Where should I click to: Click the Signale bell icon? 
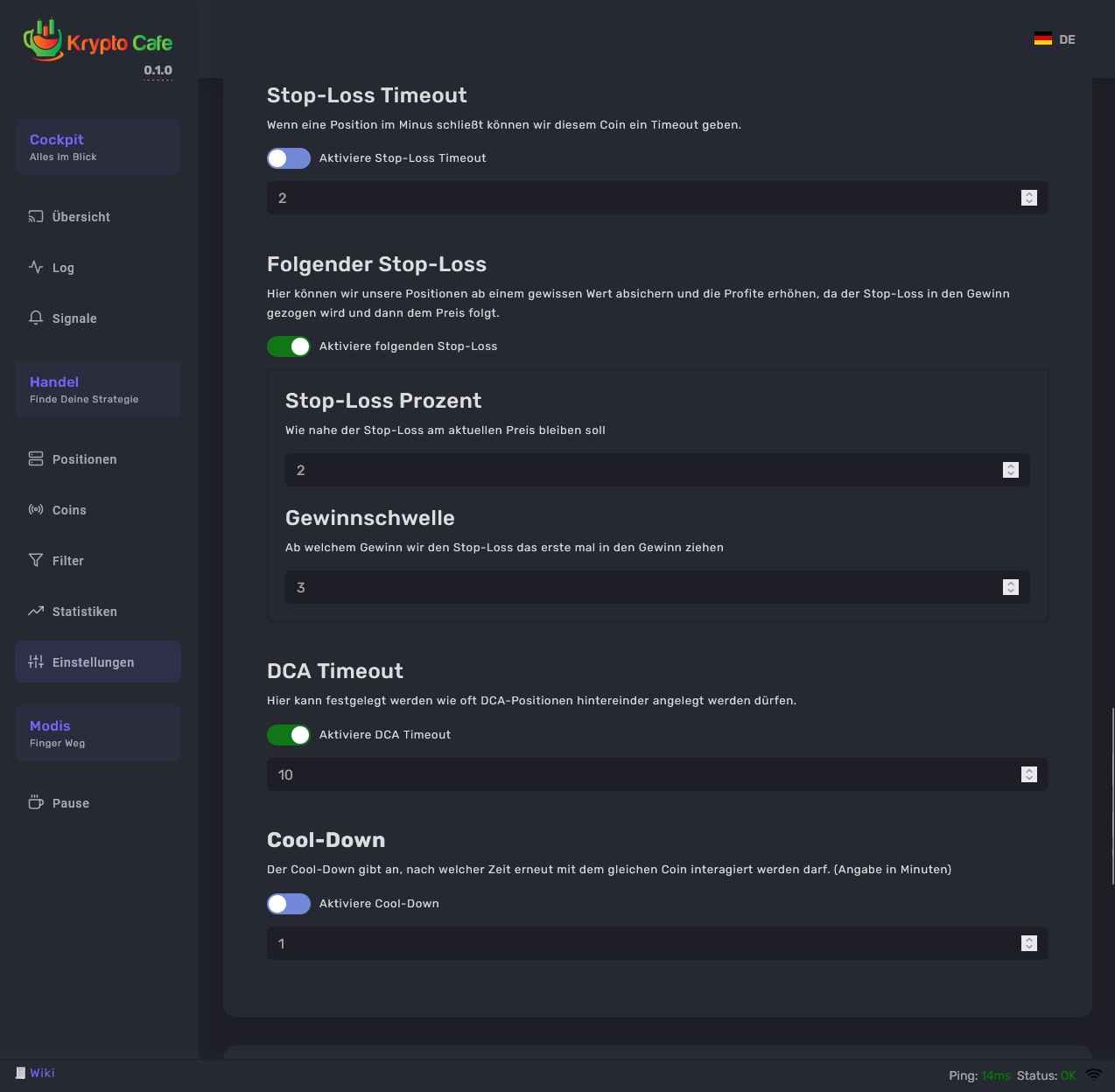[36, 318]
